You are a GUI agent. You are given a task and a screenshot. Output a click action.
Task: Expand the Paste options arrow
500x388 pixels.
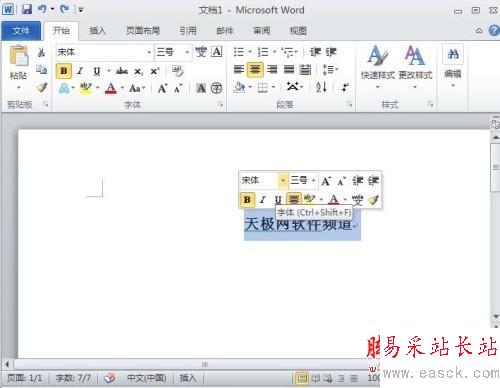(19, 88)
